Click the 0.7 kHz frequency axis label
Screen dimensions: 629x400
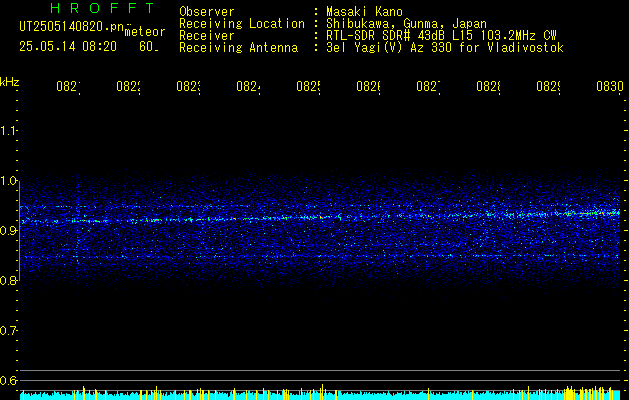click(8, 330)
